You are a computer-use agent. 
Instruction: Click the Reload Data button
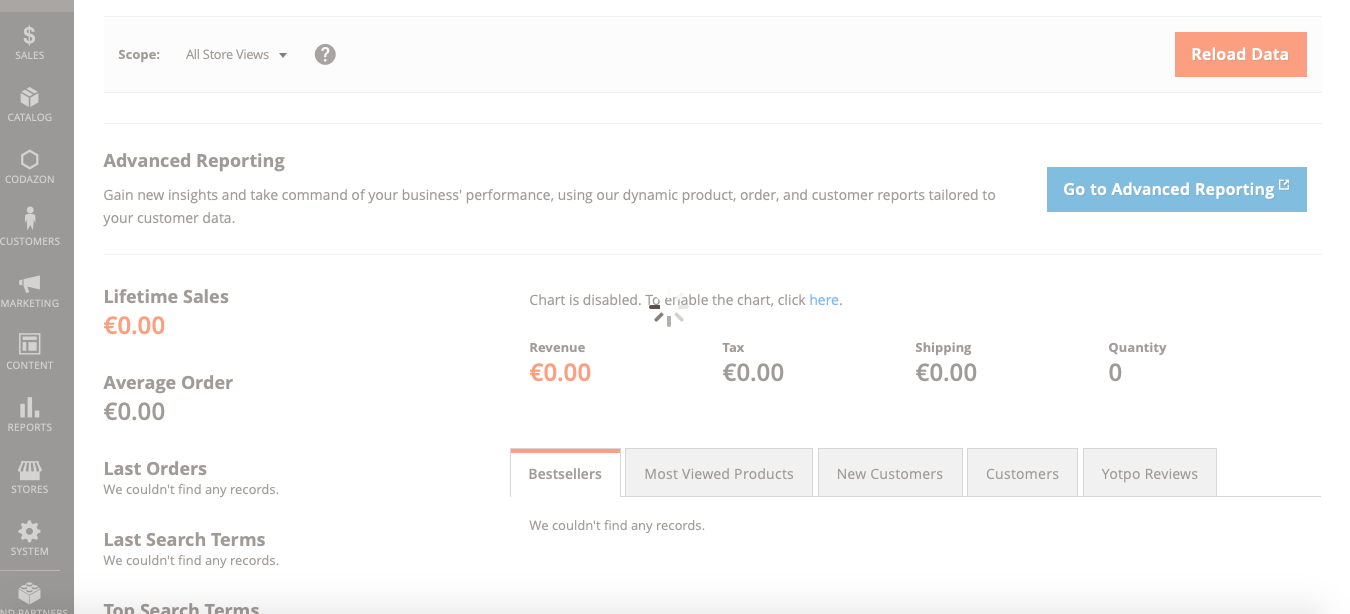[x=1240, y=54]
